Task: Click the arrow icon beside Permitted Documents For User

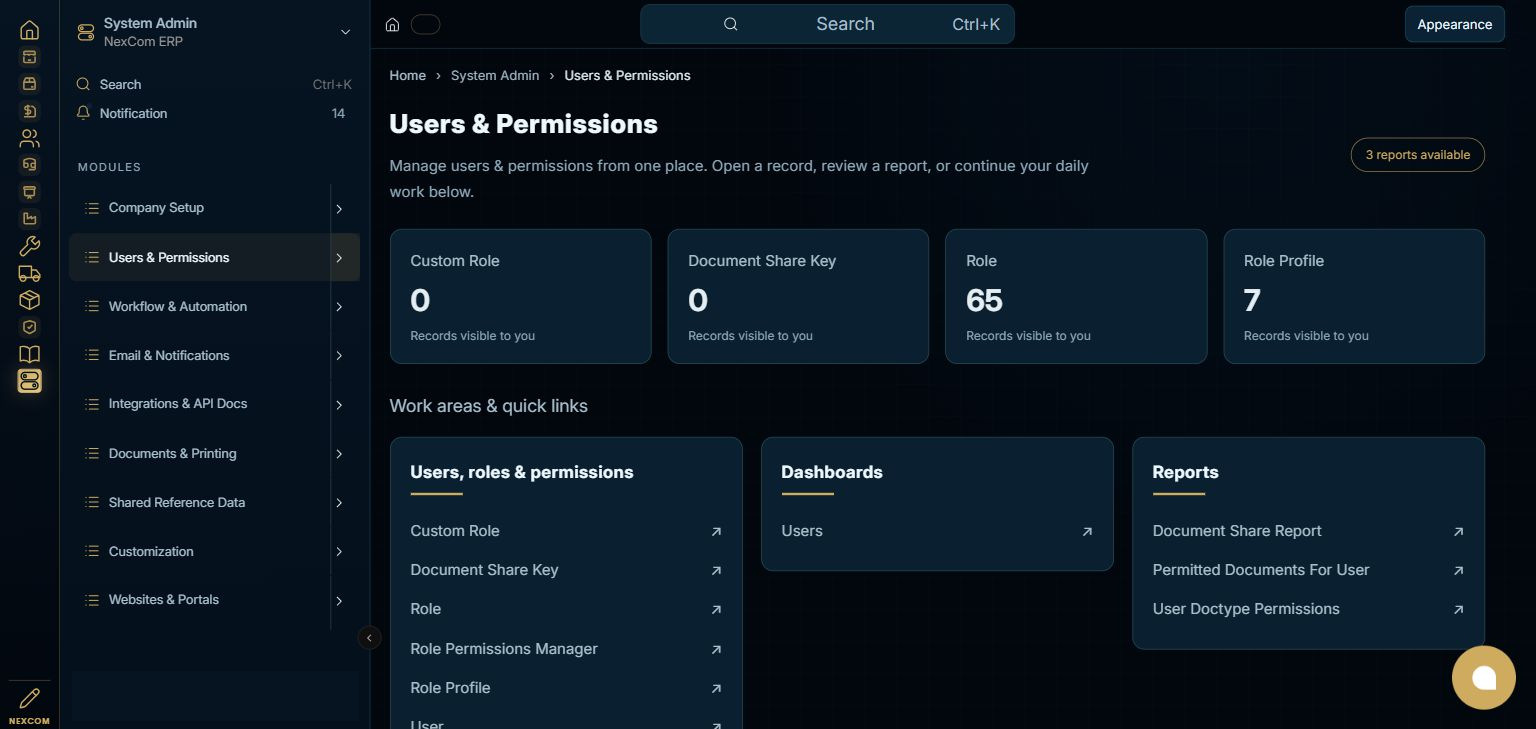Action: (1458, 571)
